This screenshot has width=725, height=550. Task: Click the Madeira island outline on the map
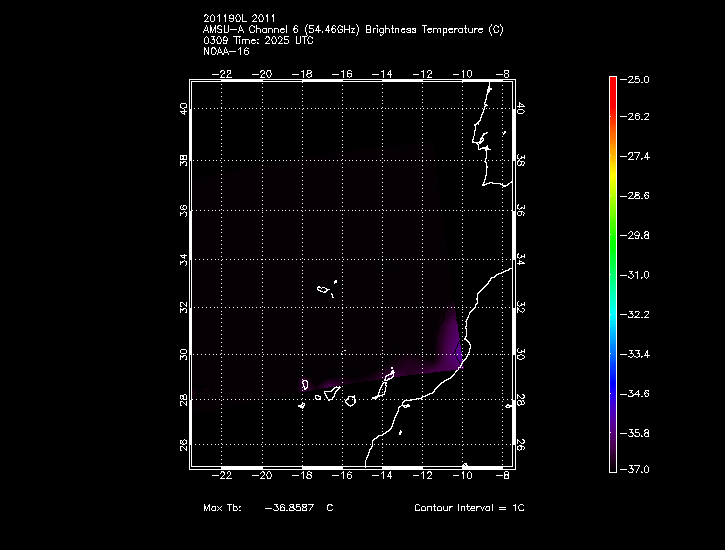[x=324, y=291]
